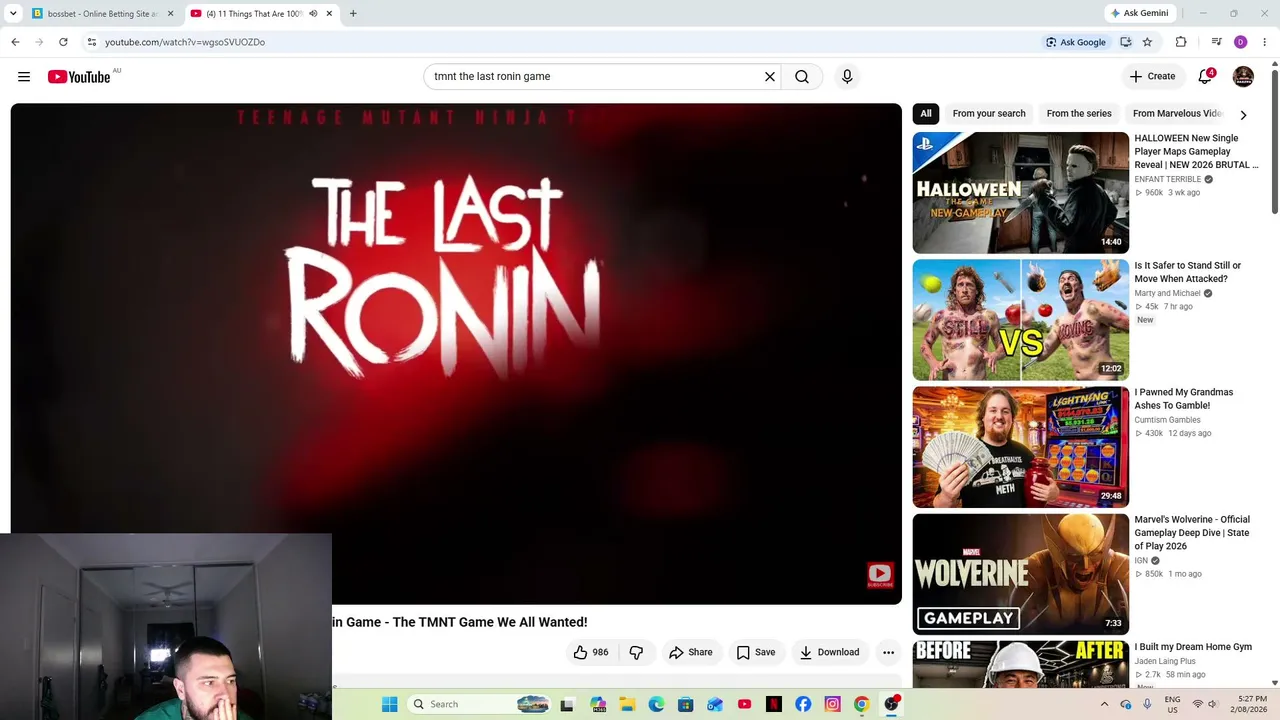1280x720 pixels.
Task: Click Ask Gemini in the title bar
Action: (x=1139, y=13)
